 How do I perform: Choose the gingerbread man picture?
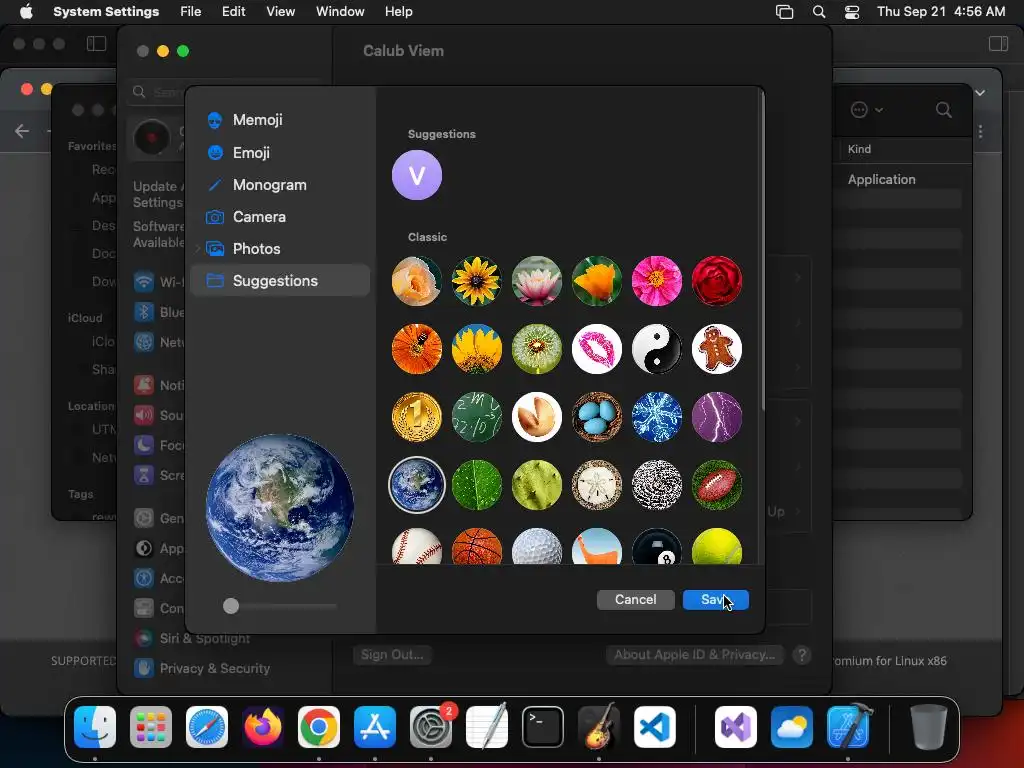pyautogui.click(x=717, y=349)
